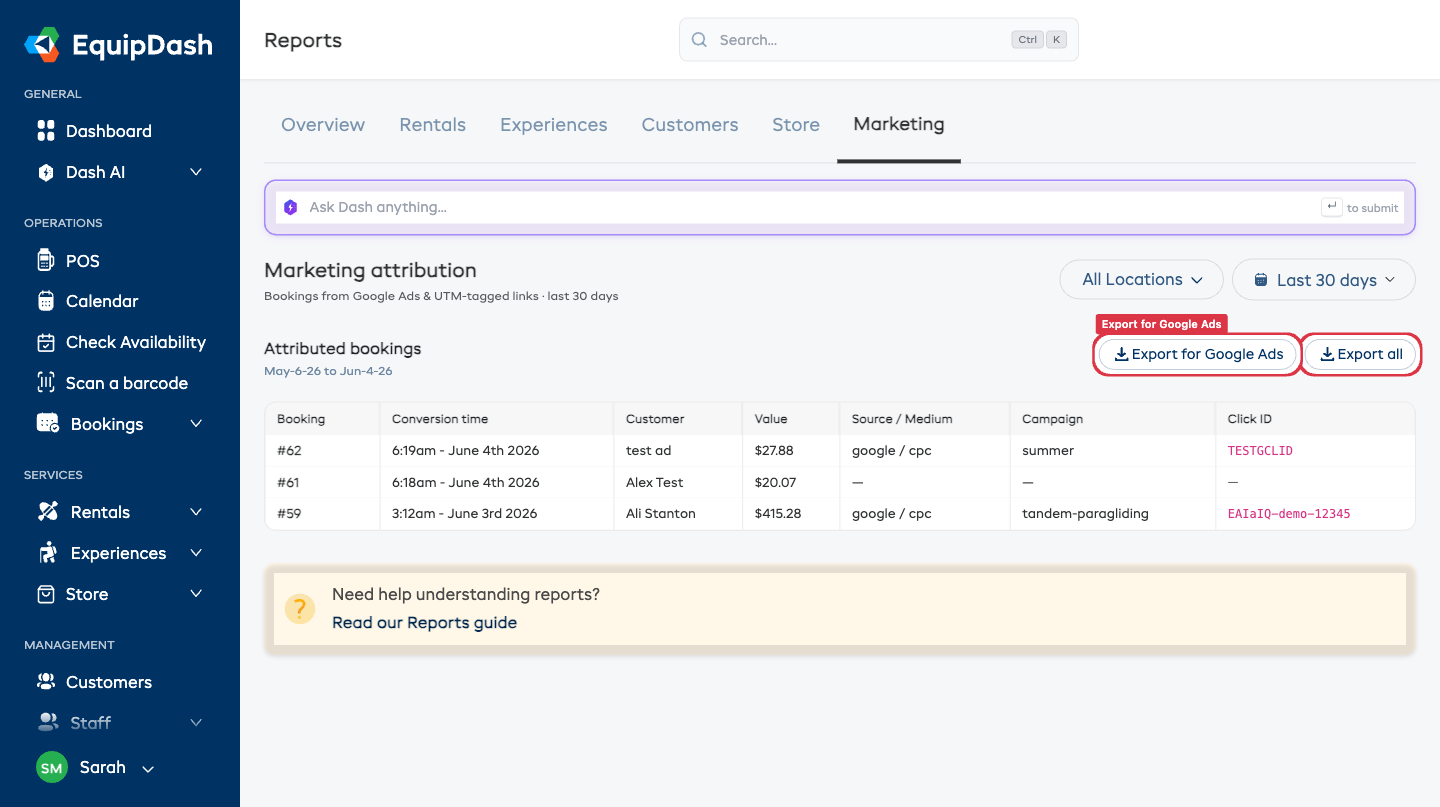The height and width of the screenshot is (807, 1440).
Task: Open the Sarah account menu chevron
Action: coord(148,769)
